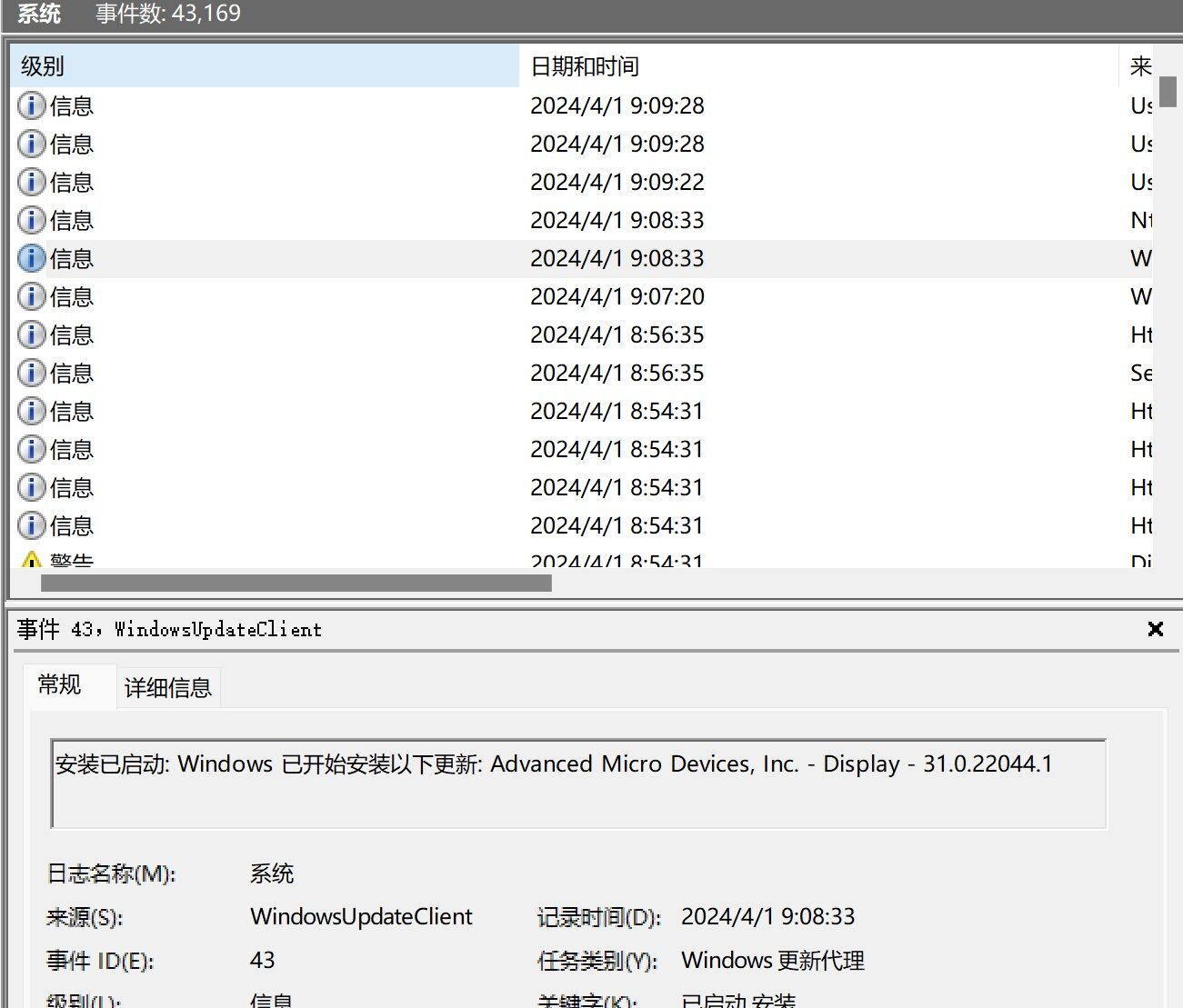Click info icon of 9:09:22 event row
Image resolution: width=1183 pixels, height=1008 pixels.
[x=32, y=183]
